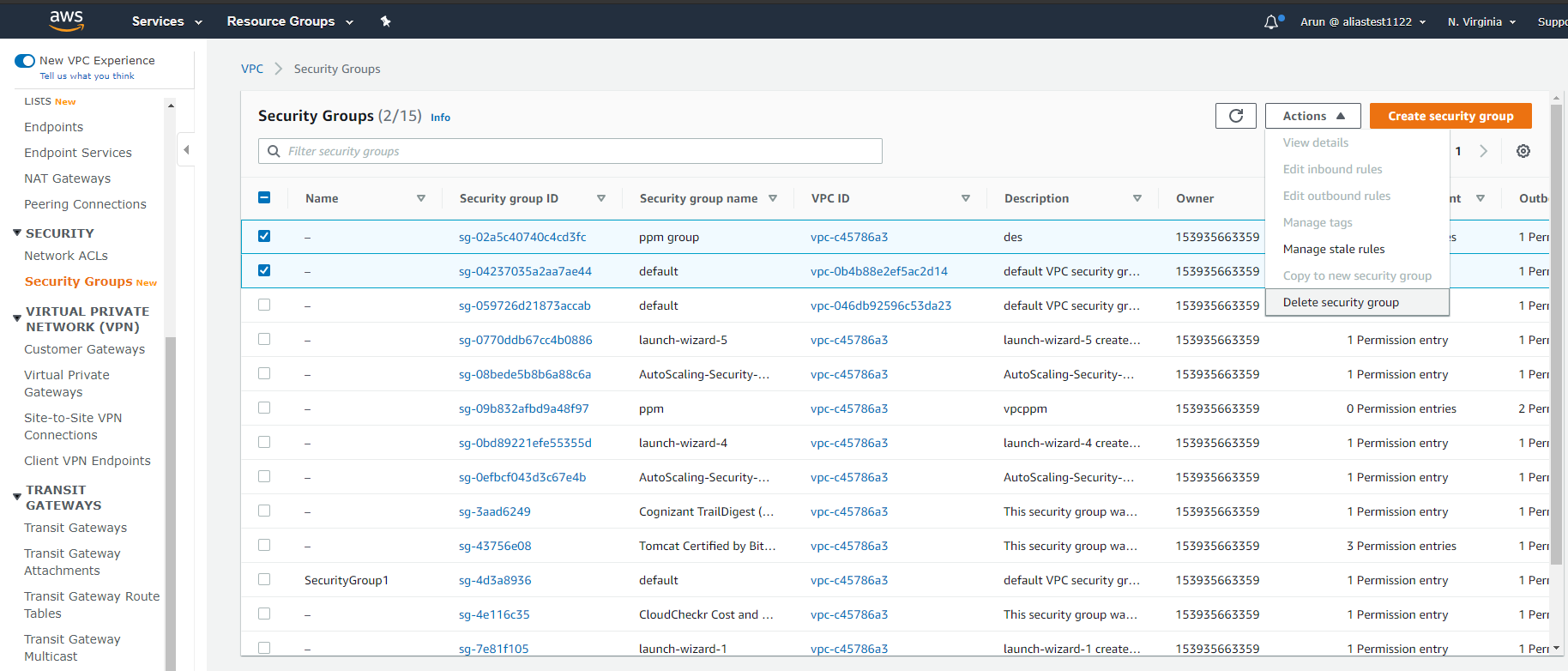The height and width of the screenshot is (671, 1568).
Task: Go to next page of results
Action: pos(1483,151)
